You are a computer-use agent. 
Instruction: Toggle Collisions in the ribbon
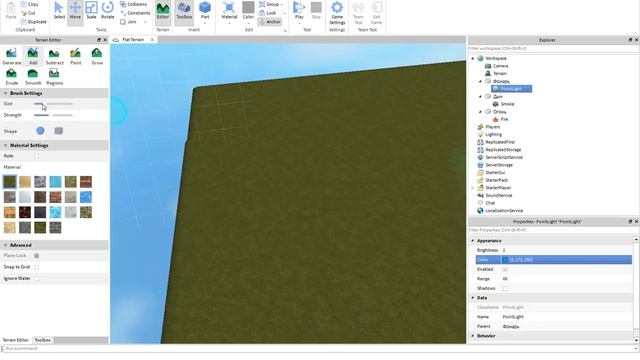[x=133, y=4]
